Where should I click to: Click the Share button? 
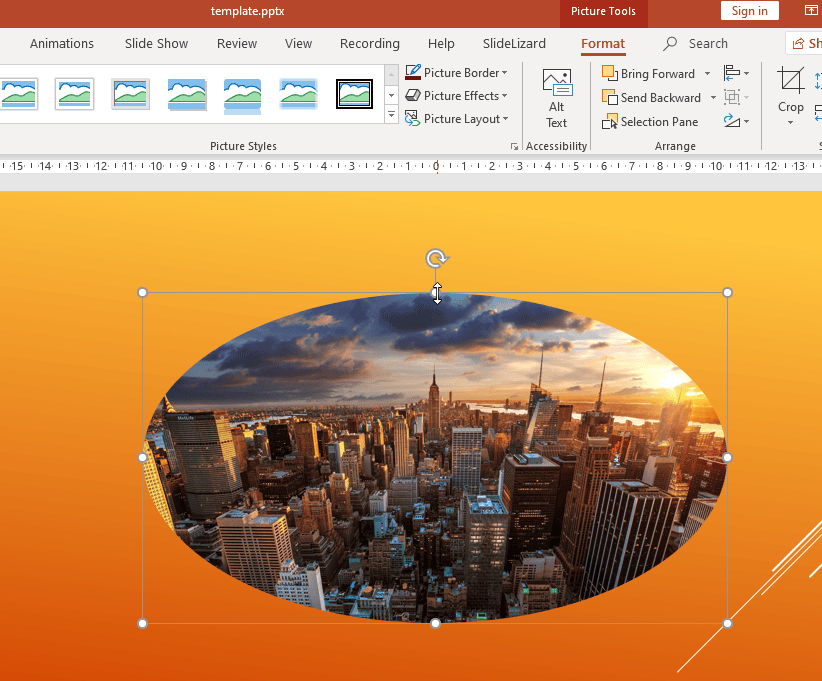coord(805,44)
